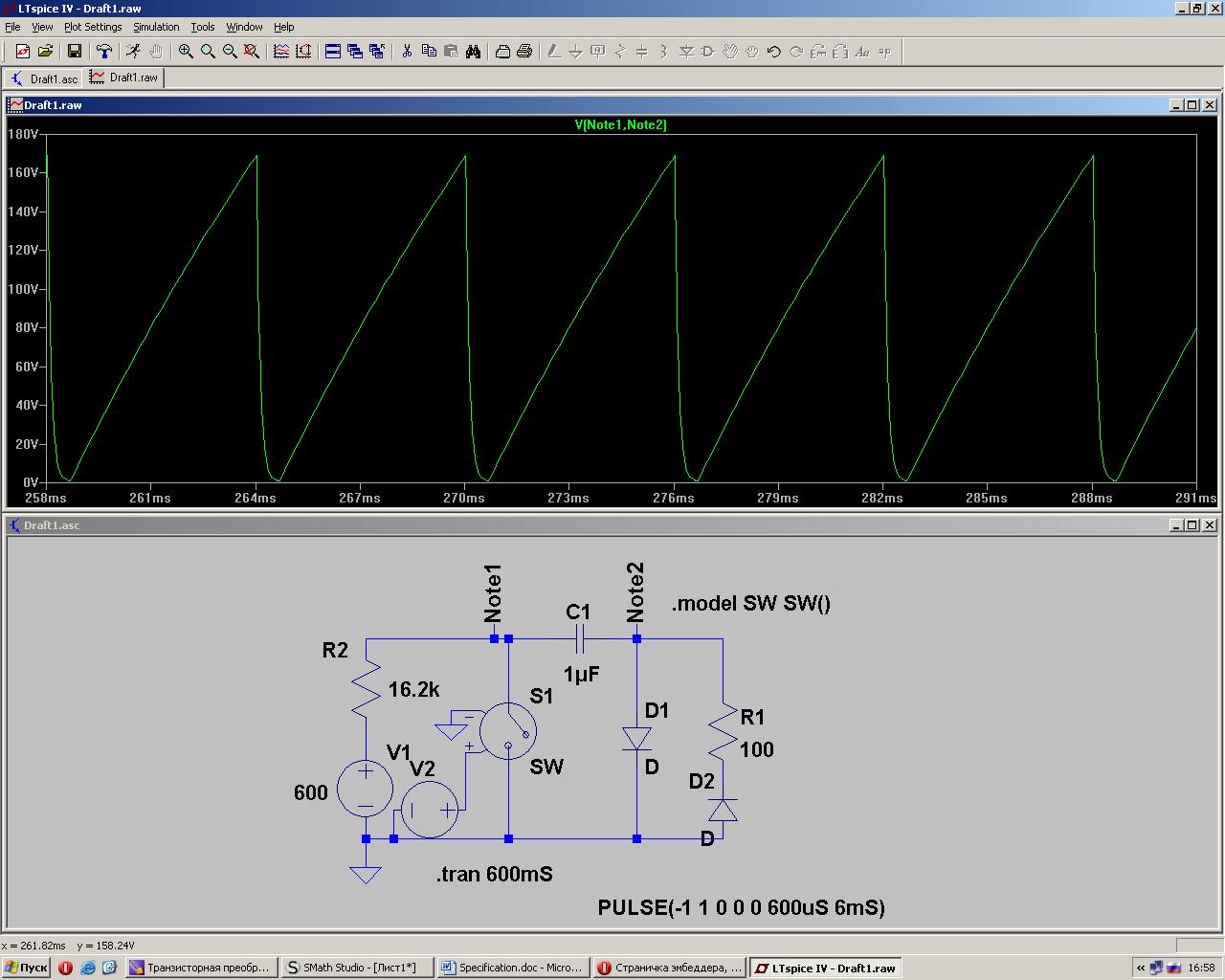The height and width of the screenshot is (980, 1225).
Task: Expand hidden system tray icons
Action: [x=1141, y=968]
